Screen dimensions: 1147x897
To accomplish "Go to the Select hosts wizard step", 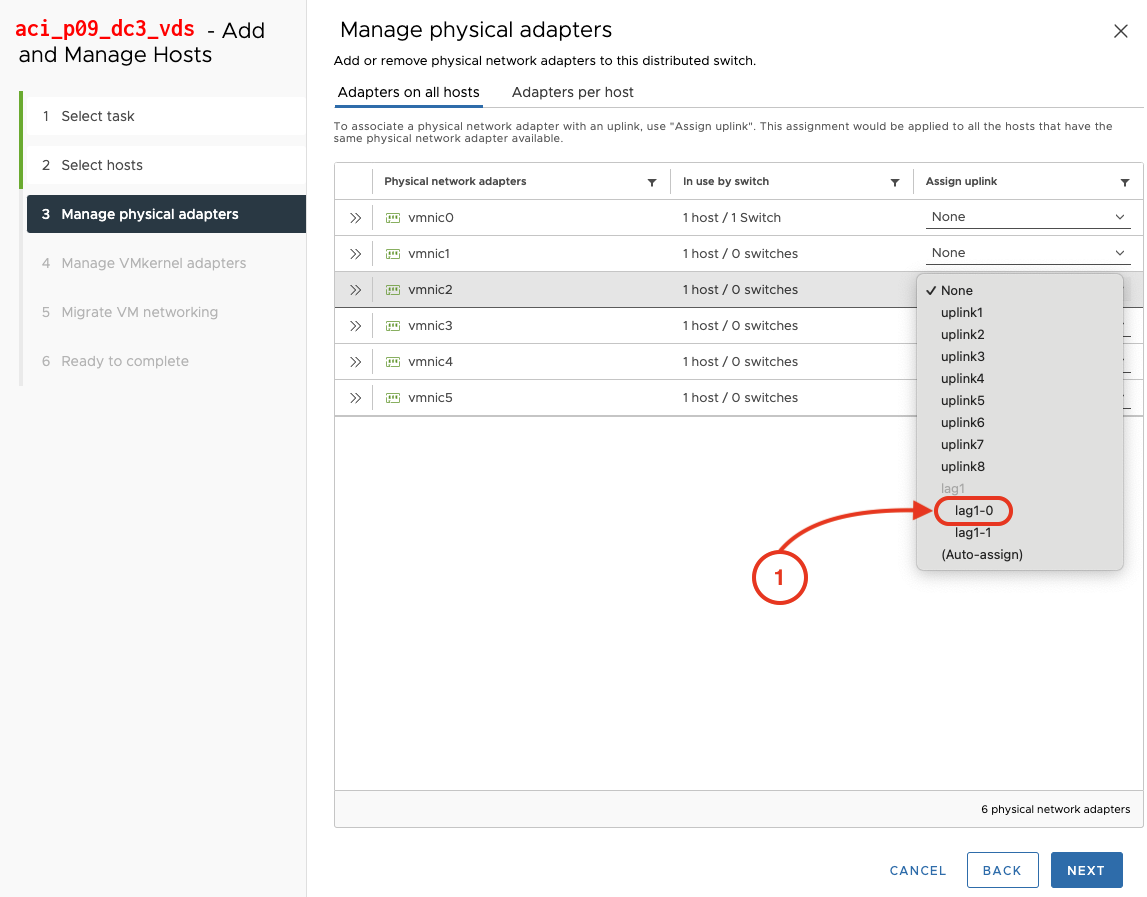I will 102,165.
